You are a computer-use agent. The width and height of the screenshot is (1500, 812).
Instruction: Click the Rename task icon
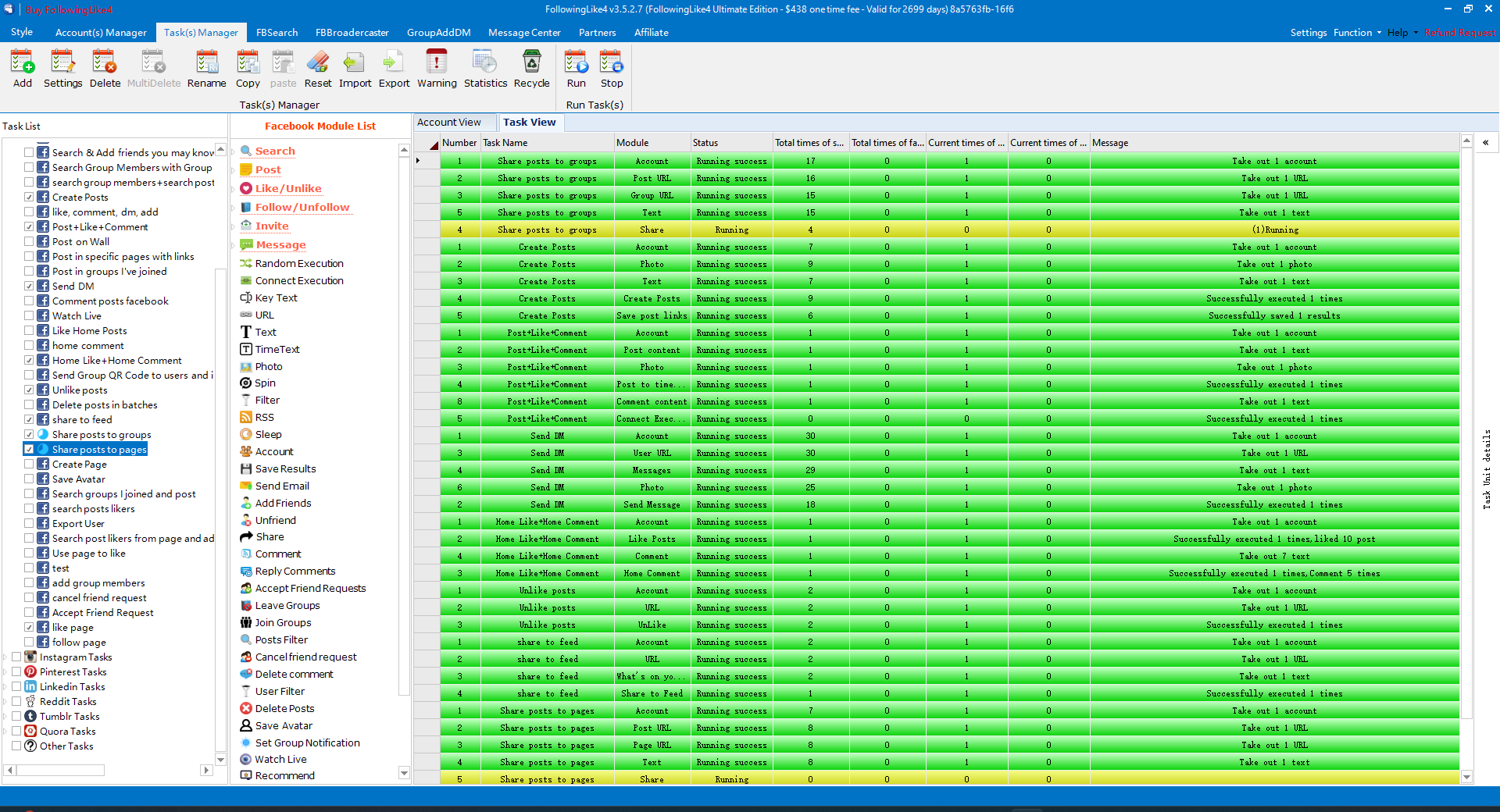[206, 69]
